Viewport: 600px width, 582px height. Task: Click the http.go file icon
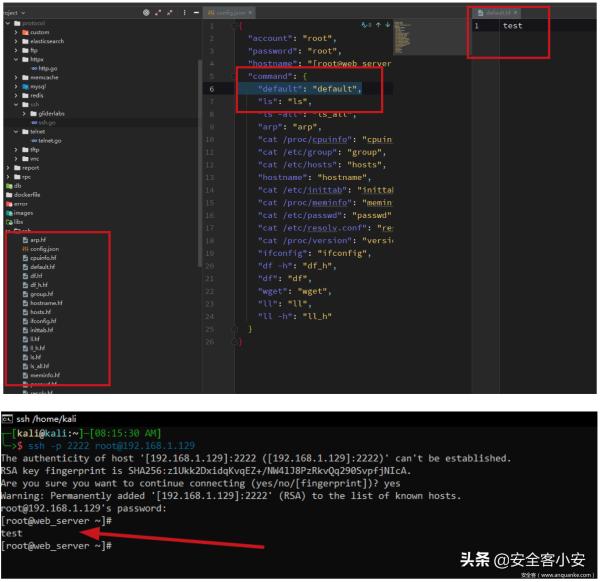[x=36, y=68]
